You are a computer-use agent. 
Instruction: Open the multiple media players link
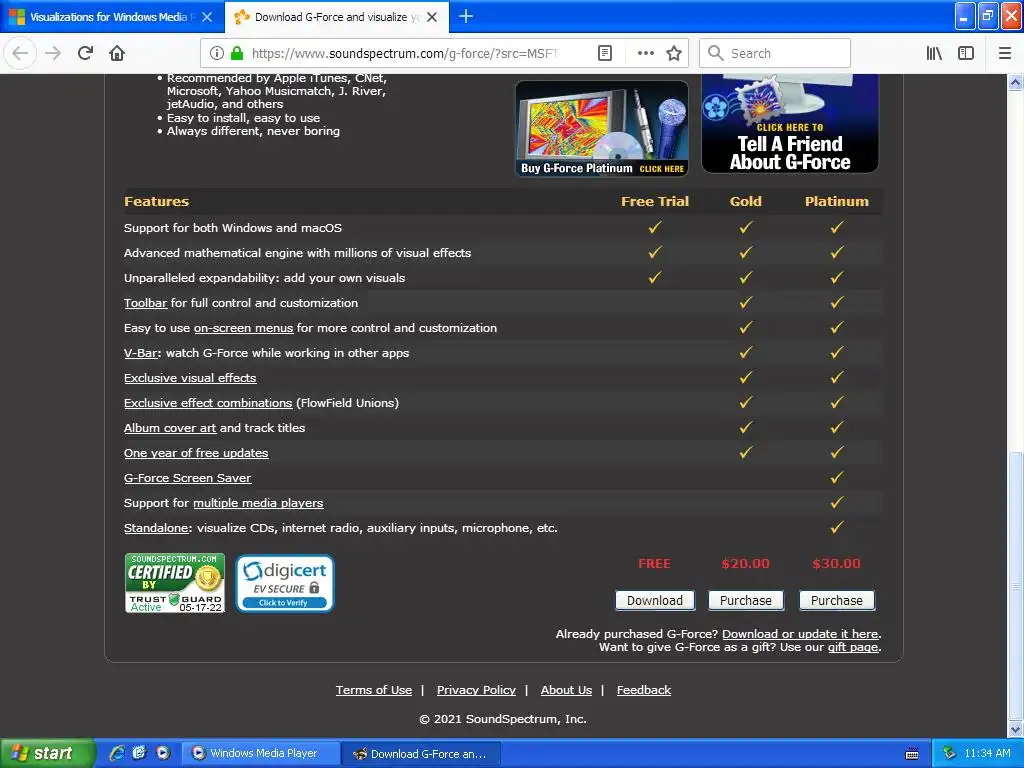click(x=258, y=504)
